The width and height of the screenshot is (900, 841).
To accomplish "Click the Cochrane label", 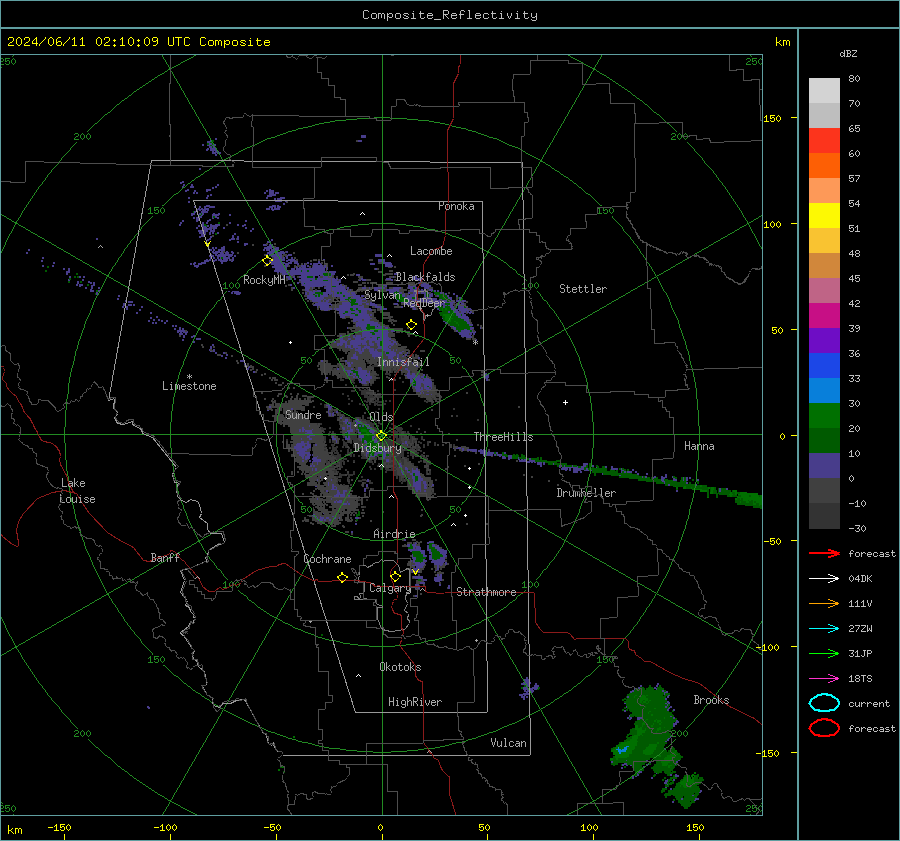I will click(x=327, y=559).
